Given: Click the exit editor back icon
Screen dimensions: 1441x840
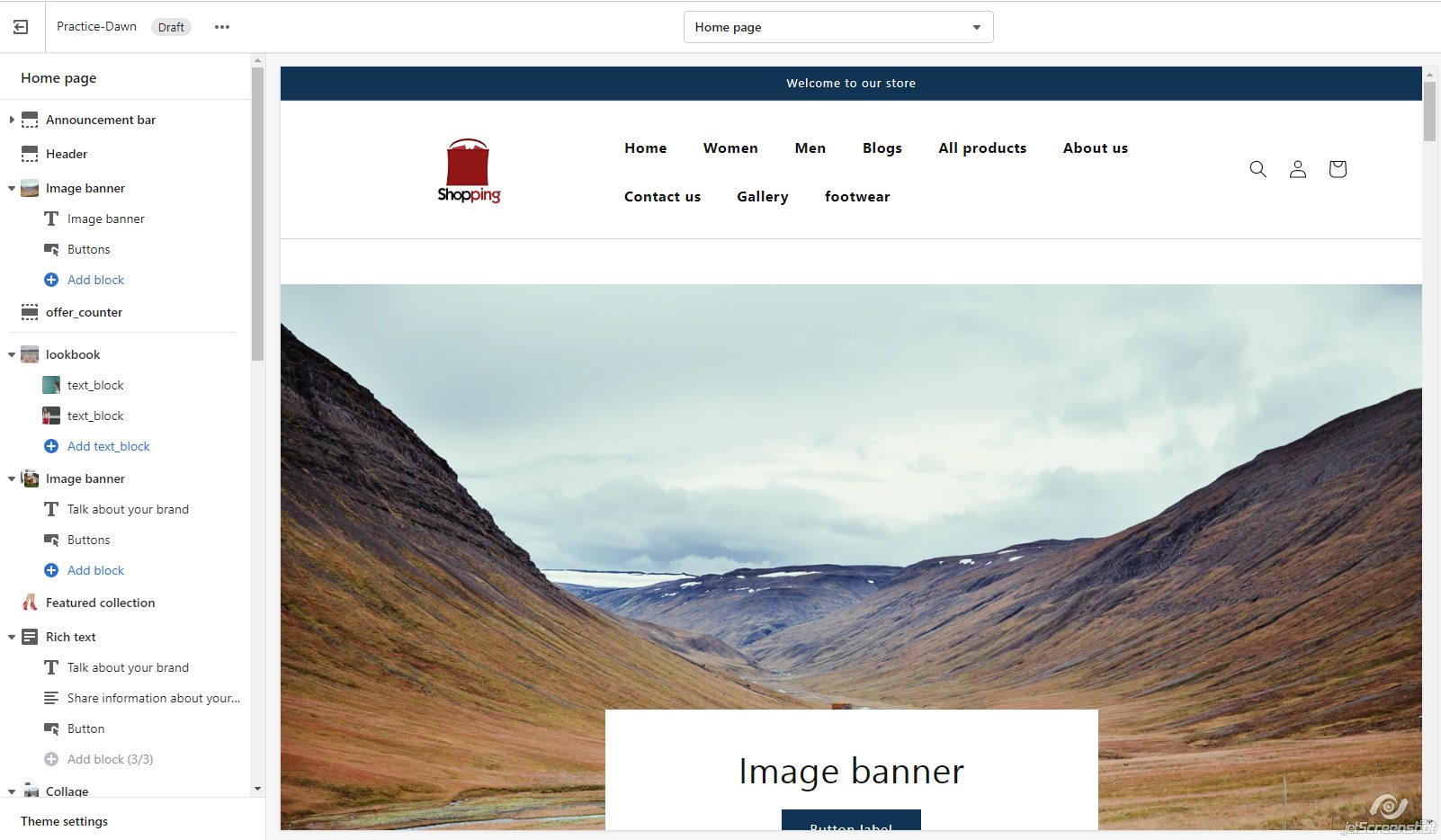Looking at the screenshot, I should (21, 27).
